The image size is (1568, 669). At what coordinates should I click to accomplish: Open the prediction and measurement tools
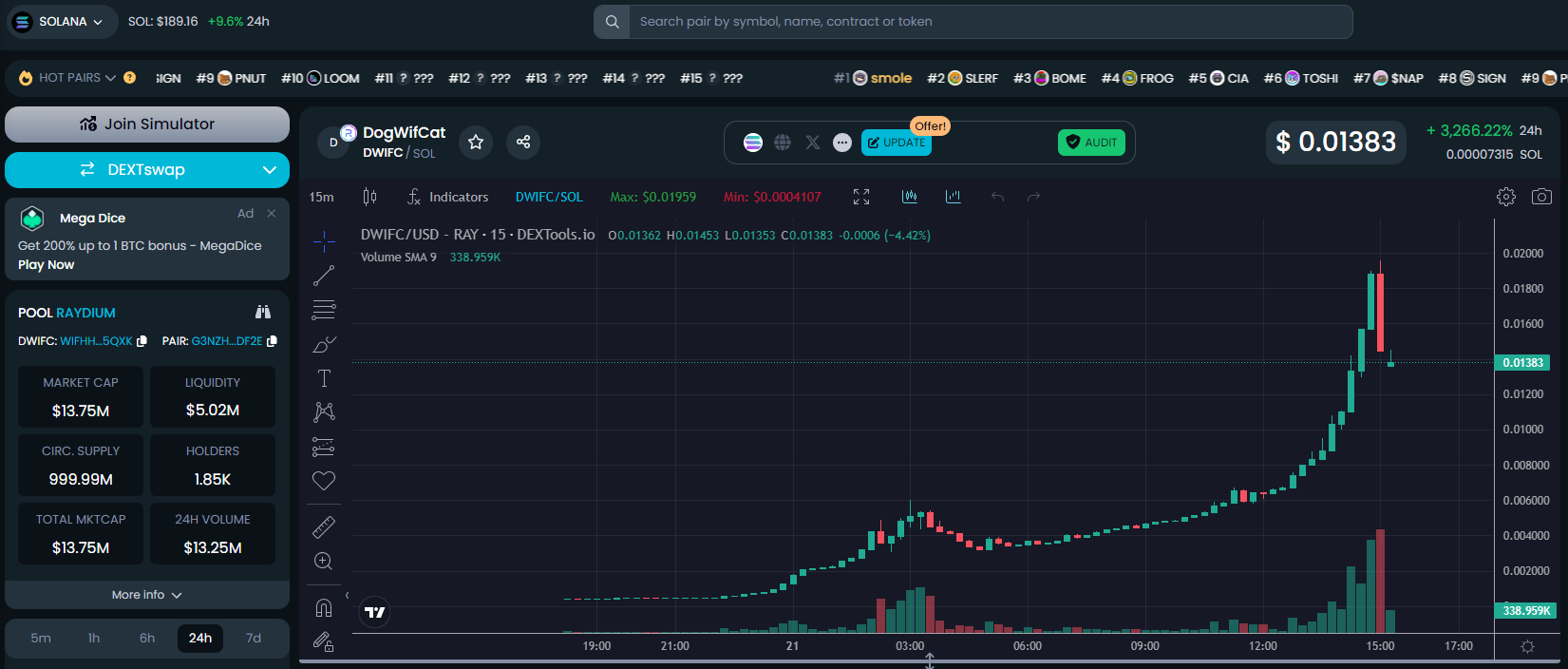click(324, 447)
